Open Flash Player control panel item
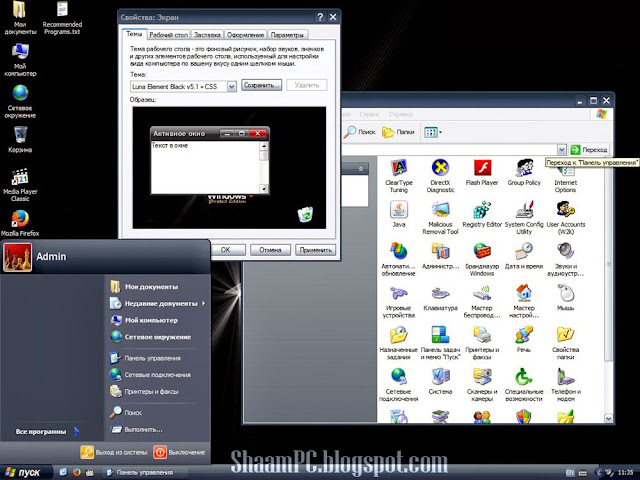The width and height of the screenshot is (640, 480). pyautogui.click(x=482, y=173)
